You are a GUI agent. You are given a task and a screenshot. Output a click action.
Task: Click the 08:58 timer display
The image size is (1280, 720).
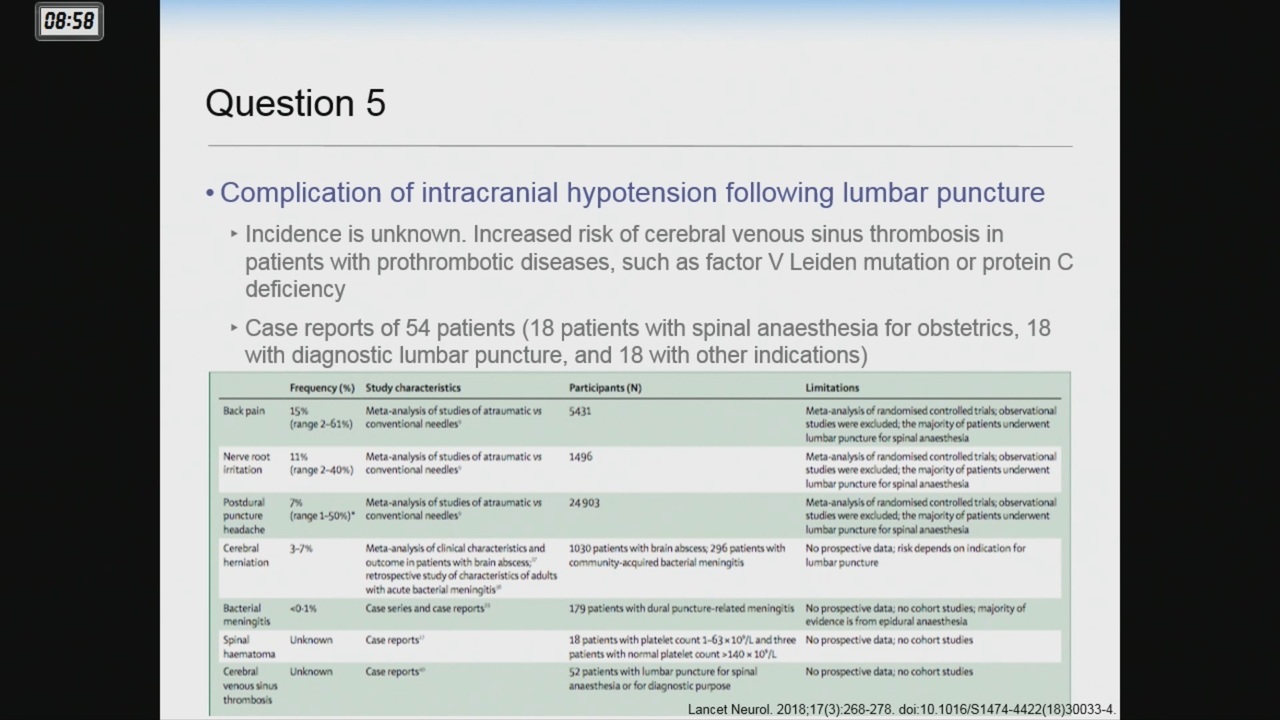[x=69, y=21]
